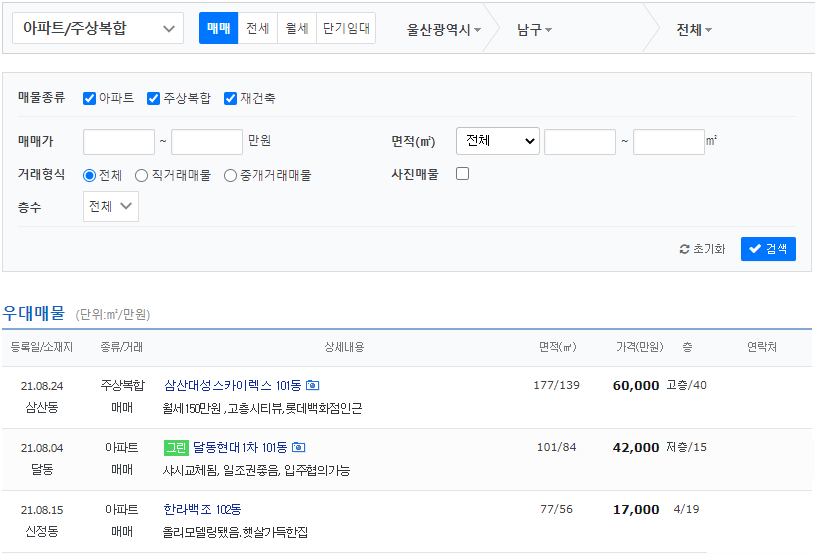Click the 연락처 column header
The image size is (815, 554).
tap(762, 347)
